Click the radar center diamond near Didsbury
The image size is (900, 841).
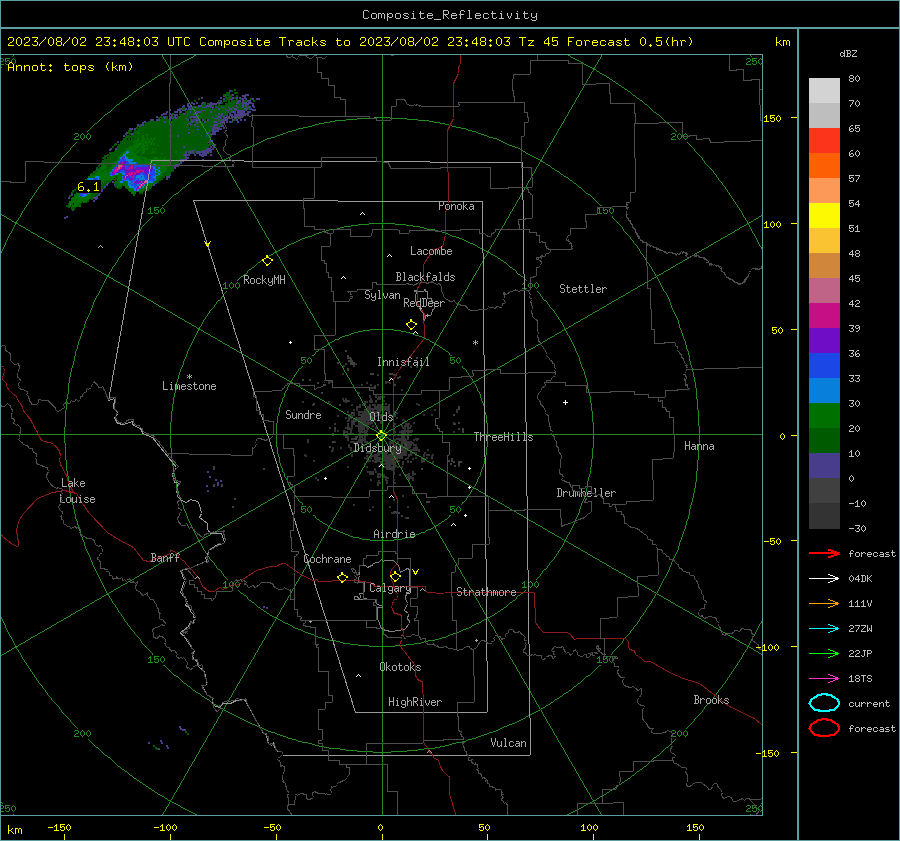pyautogui.click(x=382, y=436)
